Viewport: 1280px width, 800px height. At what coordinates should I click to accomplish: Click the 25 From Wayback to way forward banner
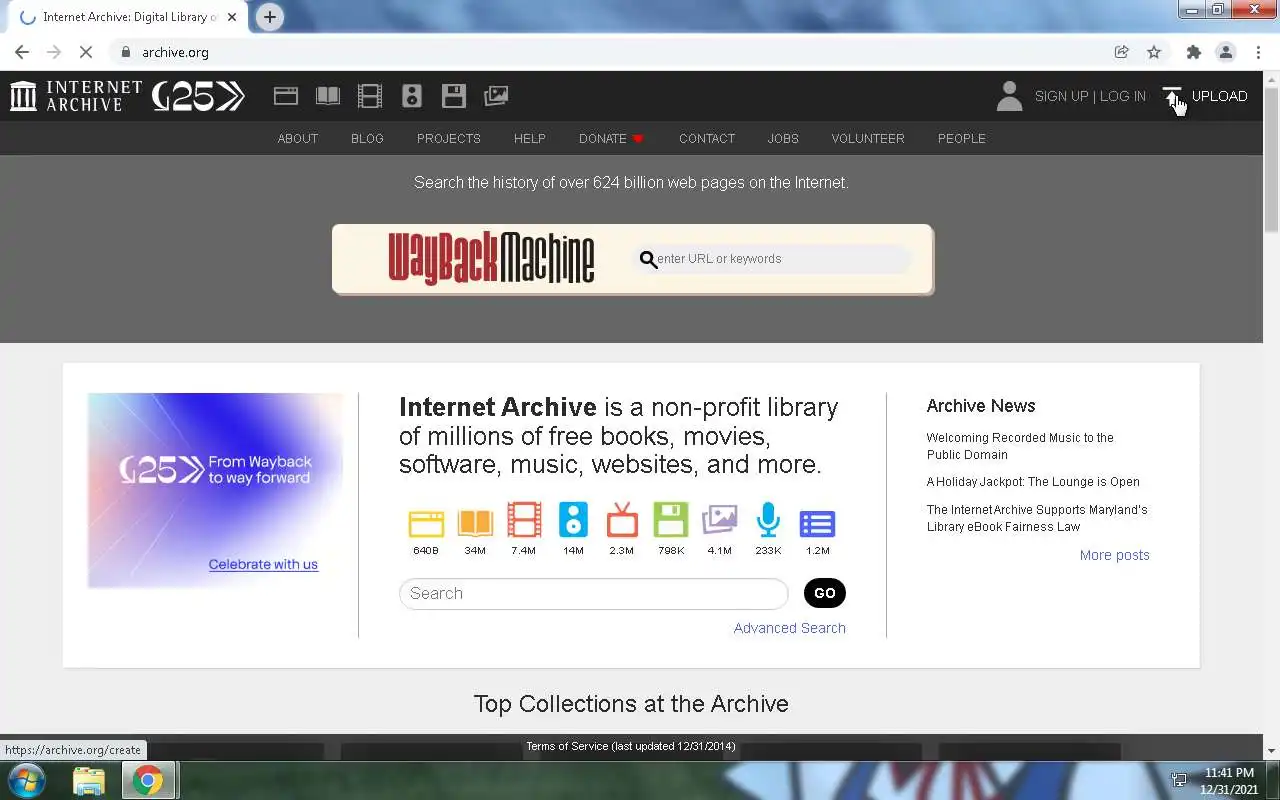215,490
